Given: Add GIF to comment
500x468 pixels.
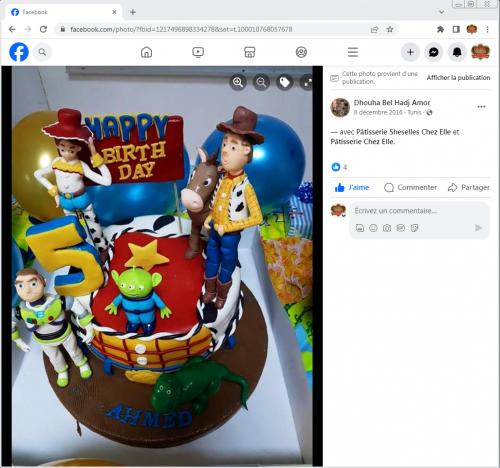Looking at the screenshot, I should tap(400, 228).
